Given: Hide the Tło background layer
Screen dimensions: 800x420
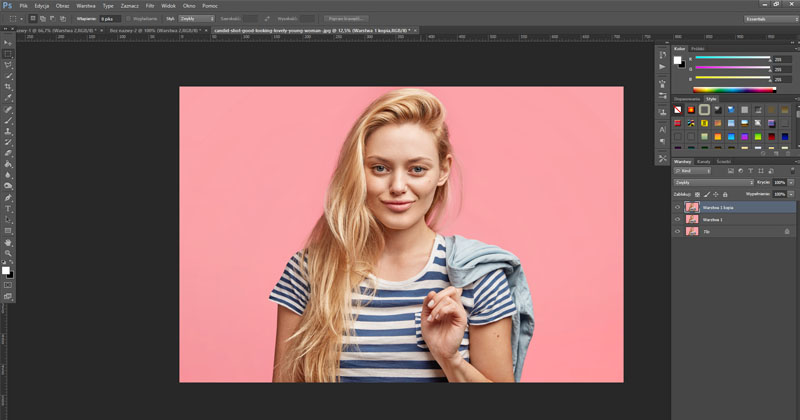Looking at the screenshot, I should [x=677, y=231].
